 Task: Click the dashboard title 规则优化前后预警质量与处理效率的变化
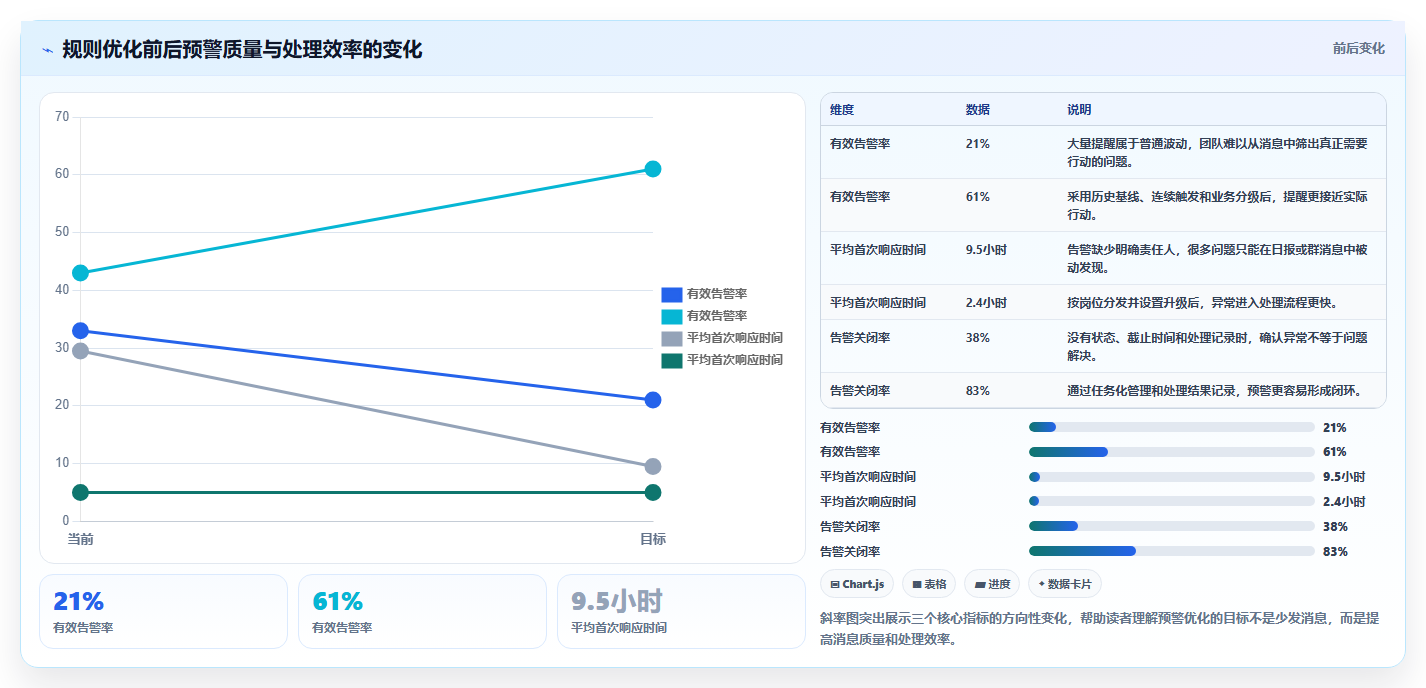coord(242,49)
